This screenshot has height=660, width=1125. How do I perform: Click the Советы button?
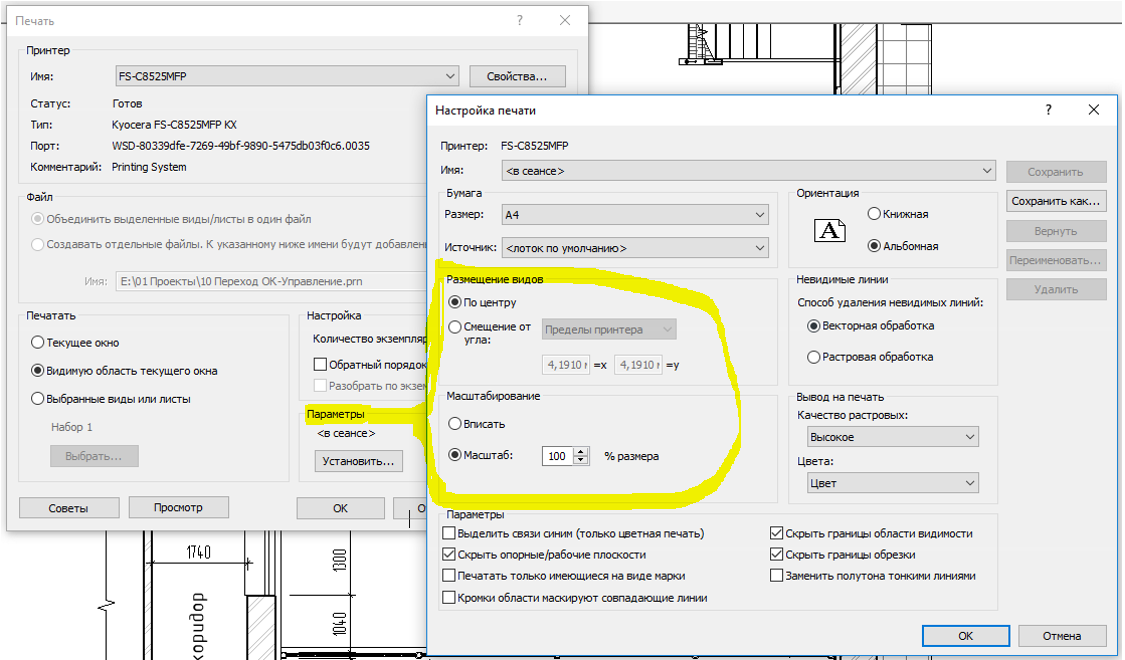click(x=69, y=508)
